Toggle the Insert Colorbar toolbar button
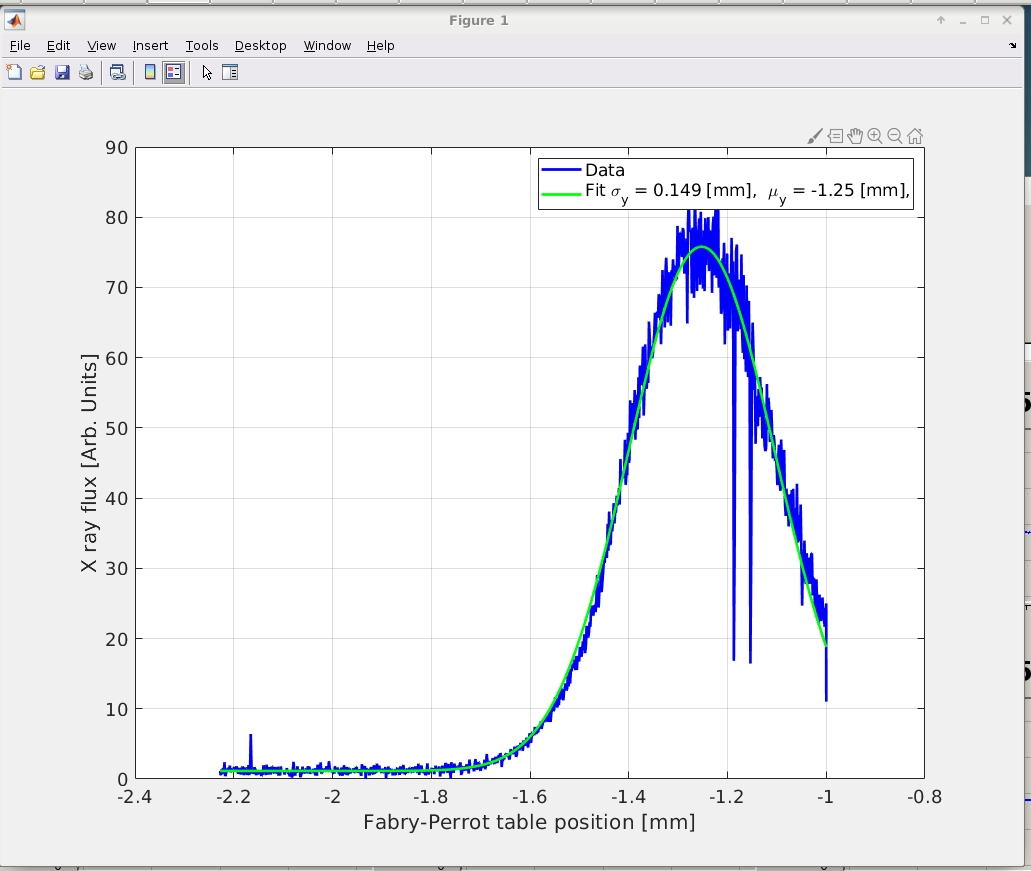Image resolution: width=1031 pixels, height=871 pixels. (150, 72)
